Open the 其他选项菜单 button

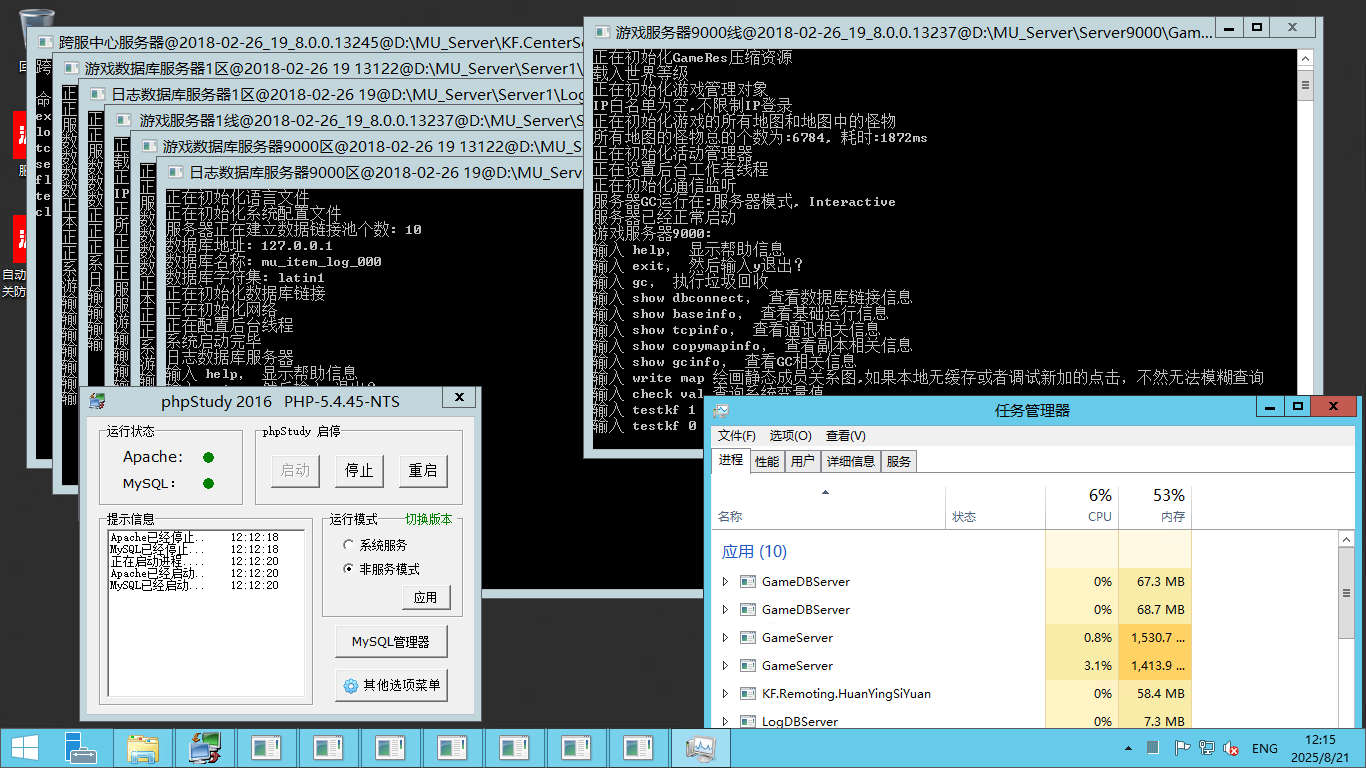point(391,685)
